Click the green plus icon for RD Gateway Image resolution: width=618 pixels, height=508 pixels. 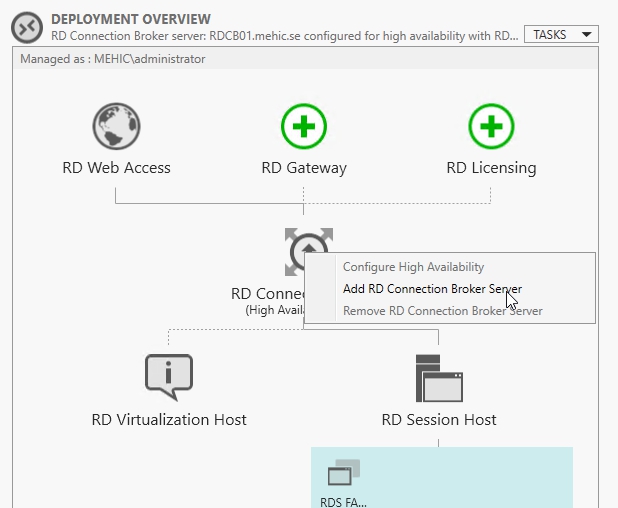click(303, 127)
